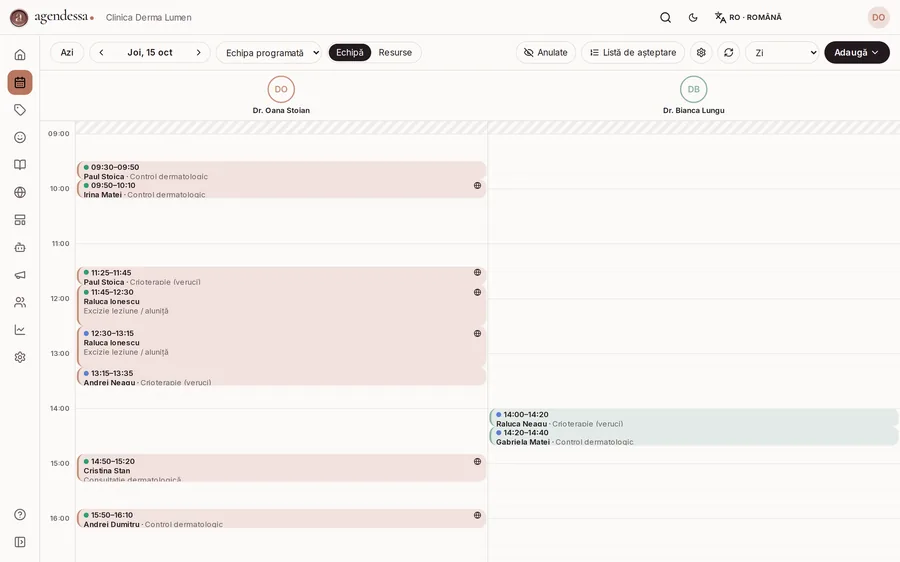
Task: Collapse the sidebar panel icon
Action: point(20,542)
